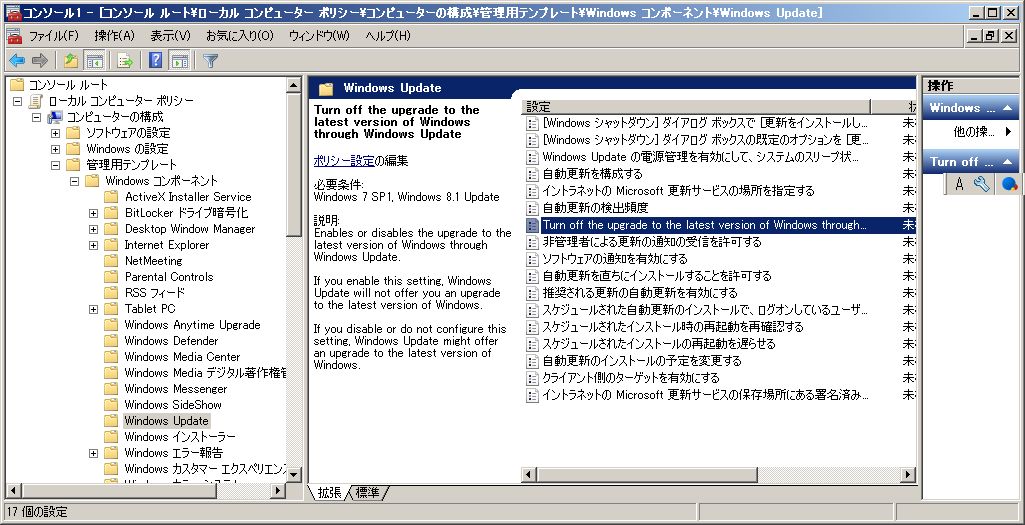Image resolution: width=1025 pixels, height=525 pixels.
Task: Click the Filter funnel toolbar icon
Action: 210,61
